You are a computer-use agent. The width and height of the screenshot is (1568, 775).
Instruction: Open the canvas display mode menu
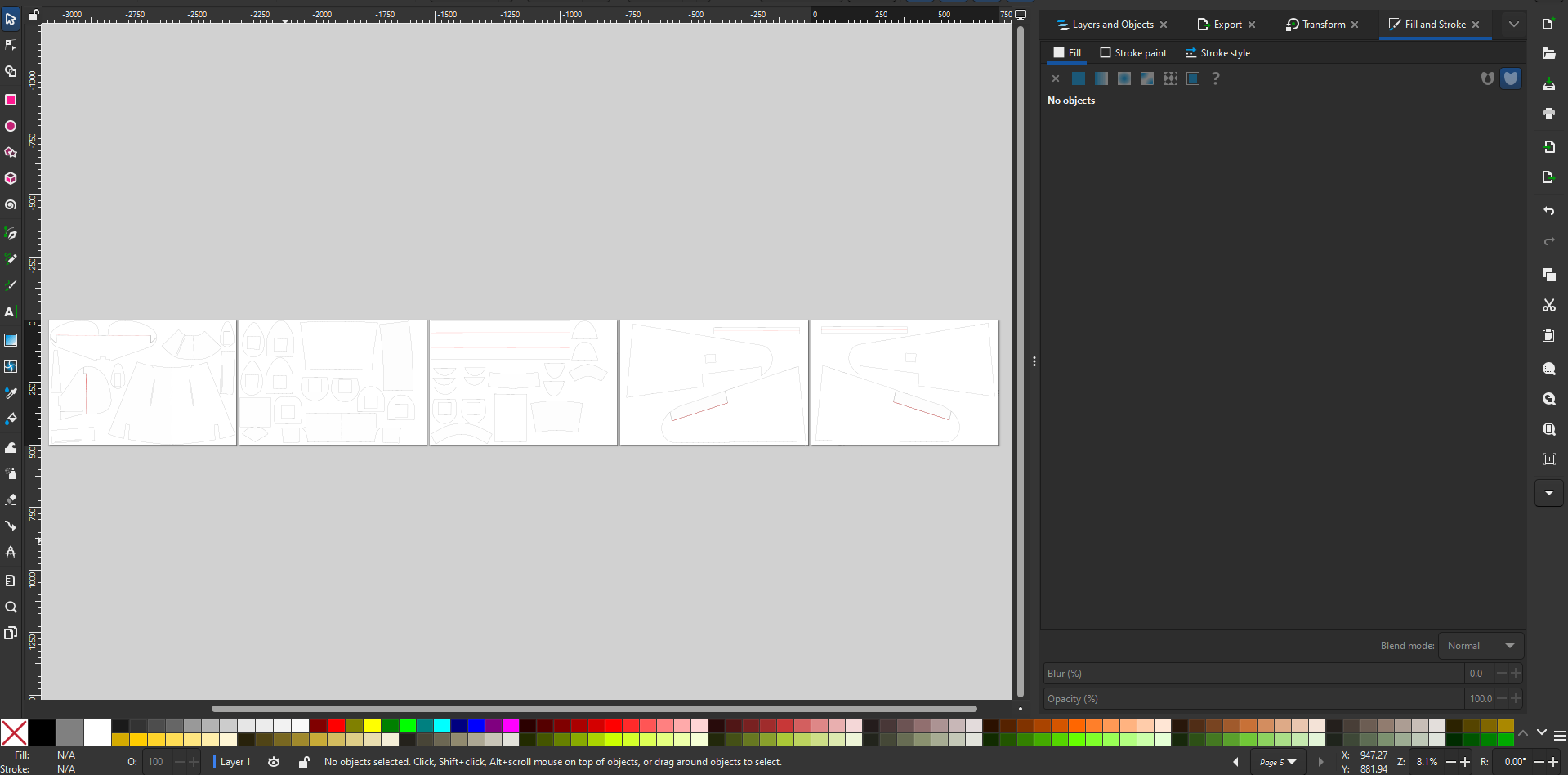coord(1021,15)
